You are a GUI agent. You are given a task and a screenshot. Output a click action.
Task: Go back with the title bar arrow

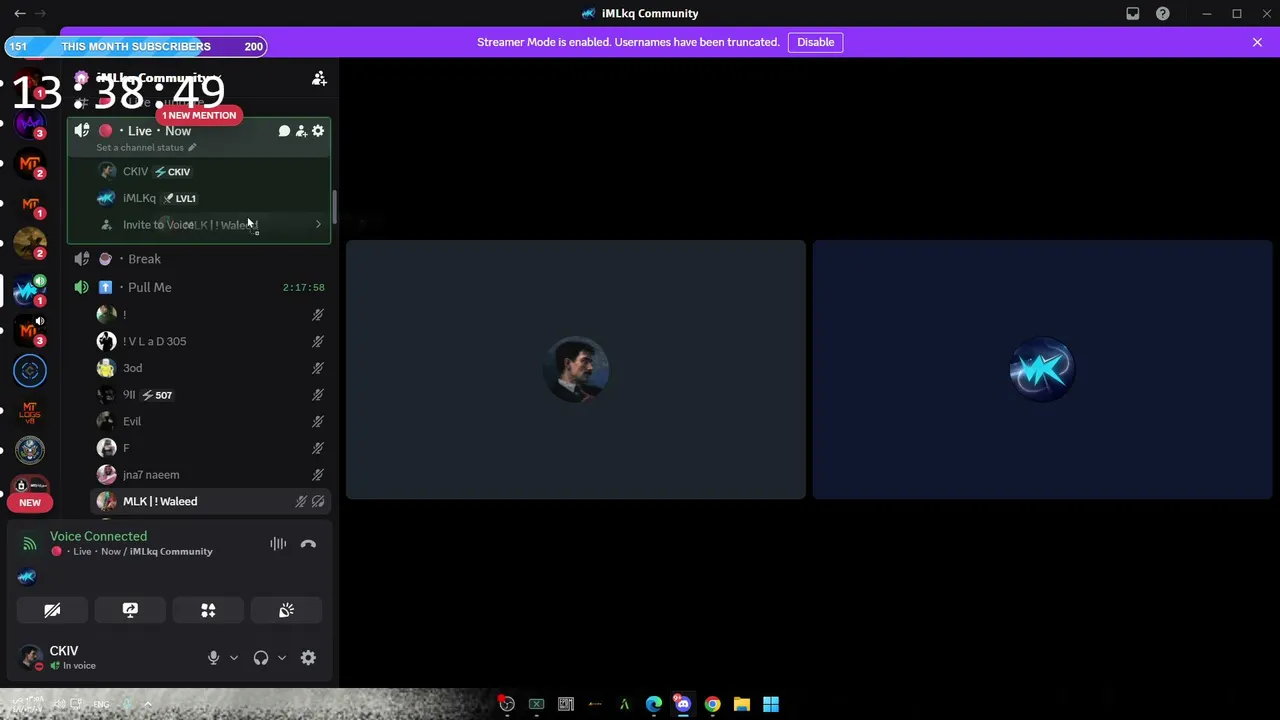coord(19,14)
